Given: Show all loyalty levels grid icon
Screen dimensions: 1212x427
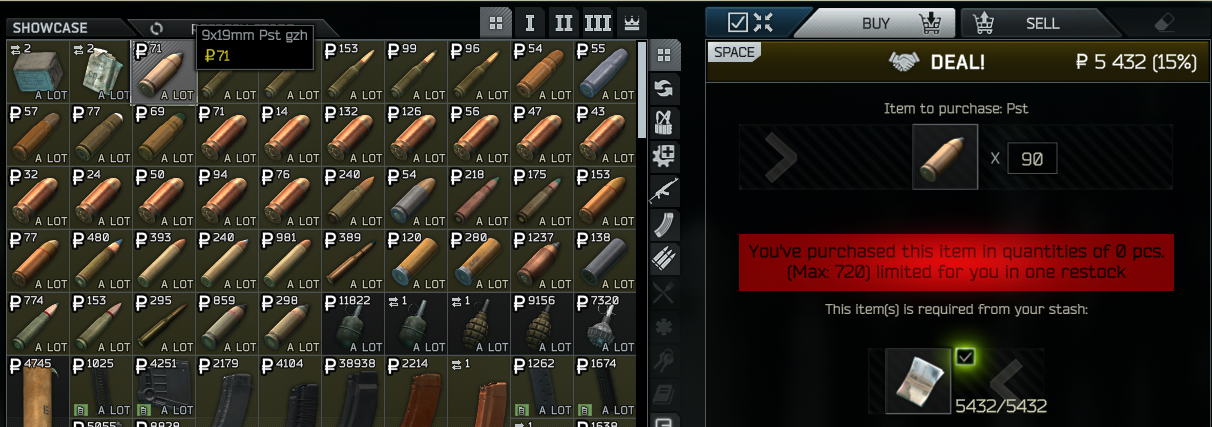Looking at the screenshot, I should pyautogui.click(x=495, y=23).
